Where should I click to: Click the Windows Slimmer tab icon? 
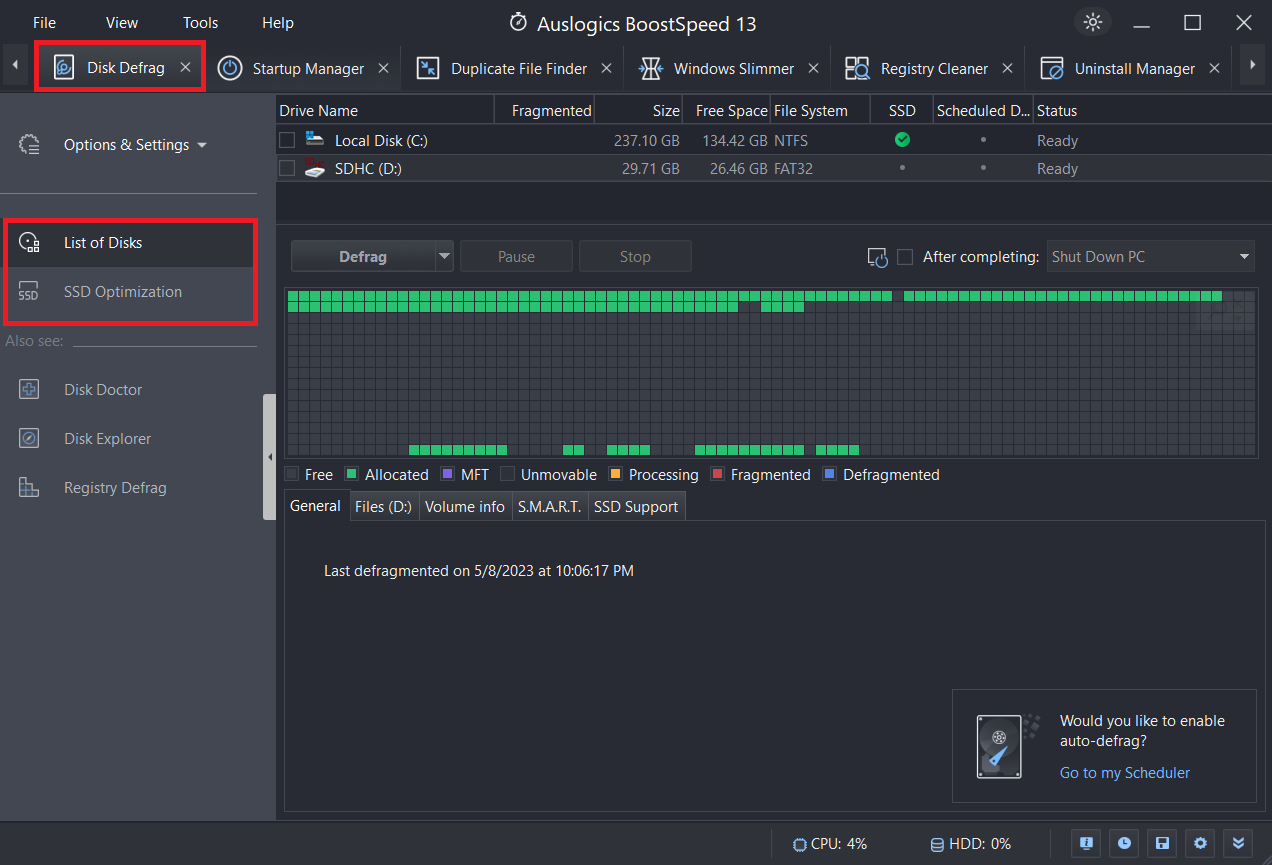point(651,68)
